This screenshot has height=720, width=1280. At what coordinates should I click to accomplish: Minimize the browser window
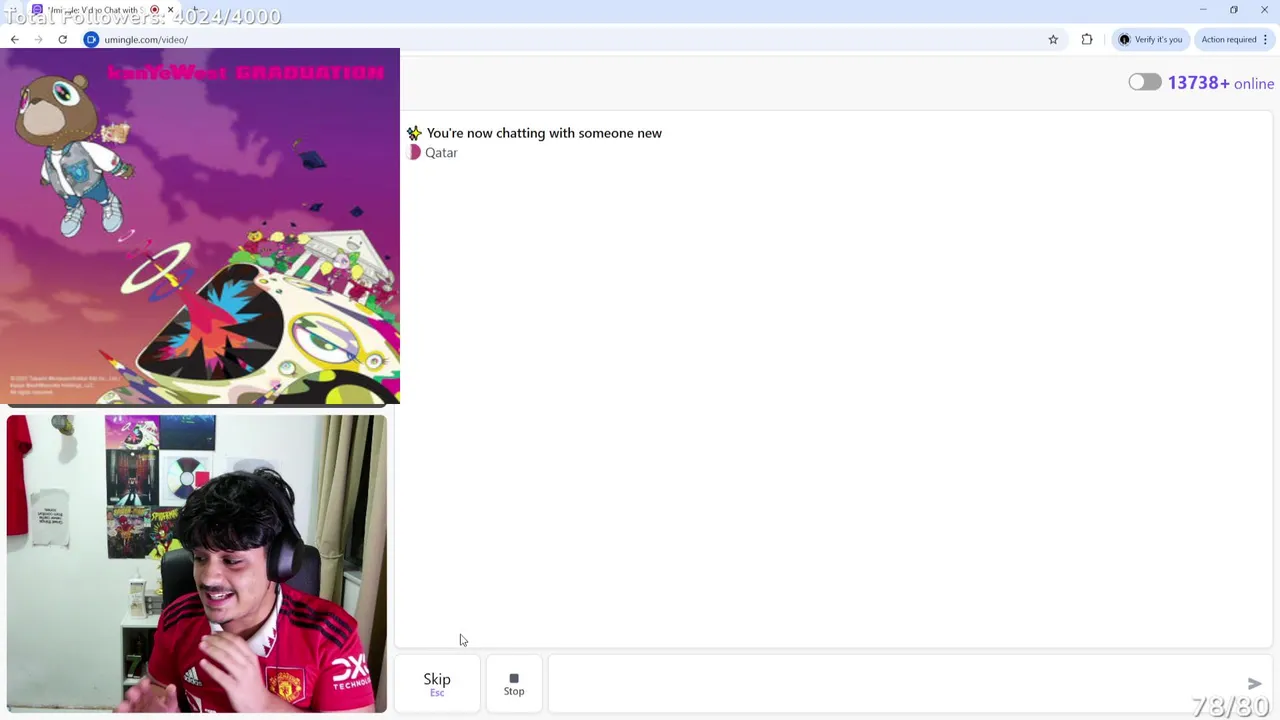click(x=1203, y=10)
